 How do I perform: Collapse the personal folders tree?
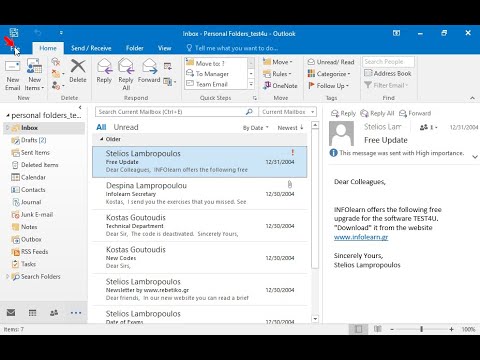click(x=7, y=115)
